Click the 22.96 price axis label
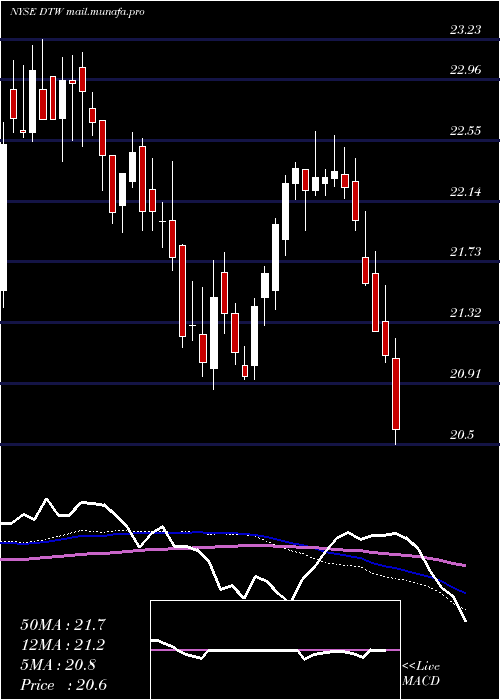 coord(465,70)
